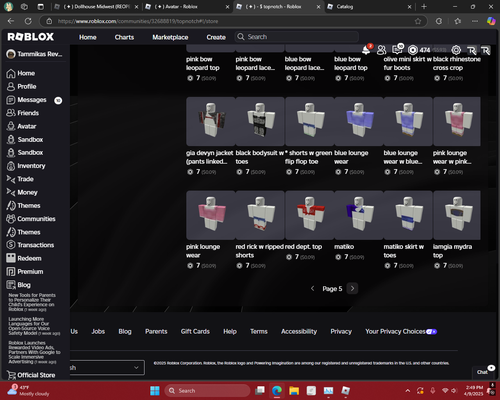
Task: Open File Explorer from the taskbar
Action: (x=294, y=391)
